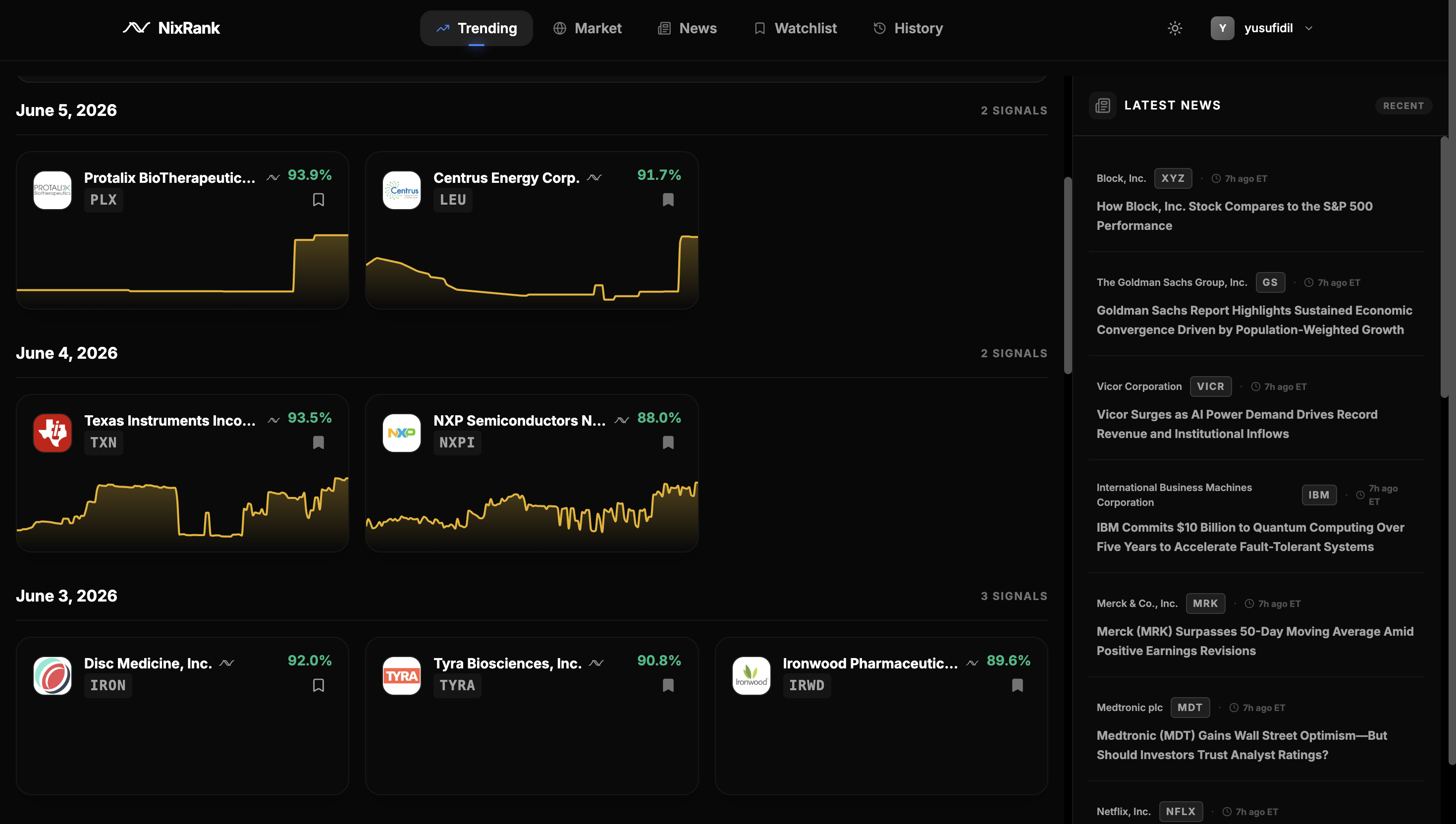Open the Goldman Sachs economic convergence article
Viewport: 1456px width, 824px height.
click(x=1255, y=320)
